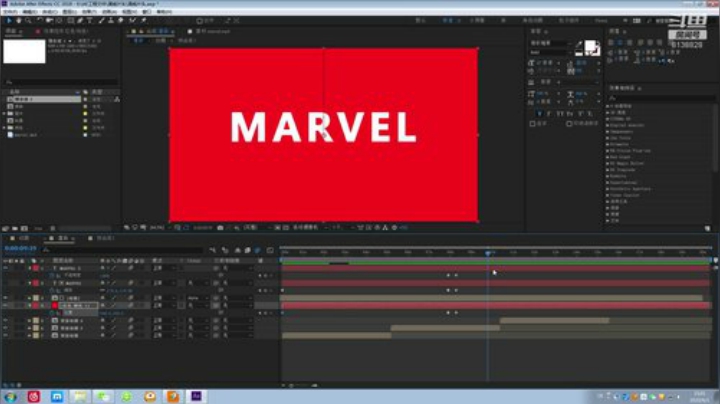Click the Effects & Presets search field
720x404 pixels.
[x=661, y=98]
